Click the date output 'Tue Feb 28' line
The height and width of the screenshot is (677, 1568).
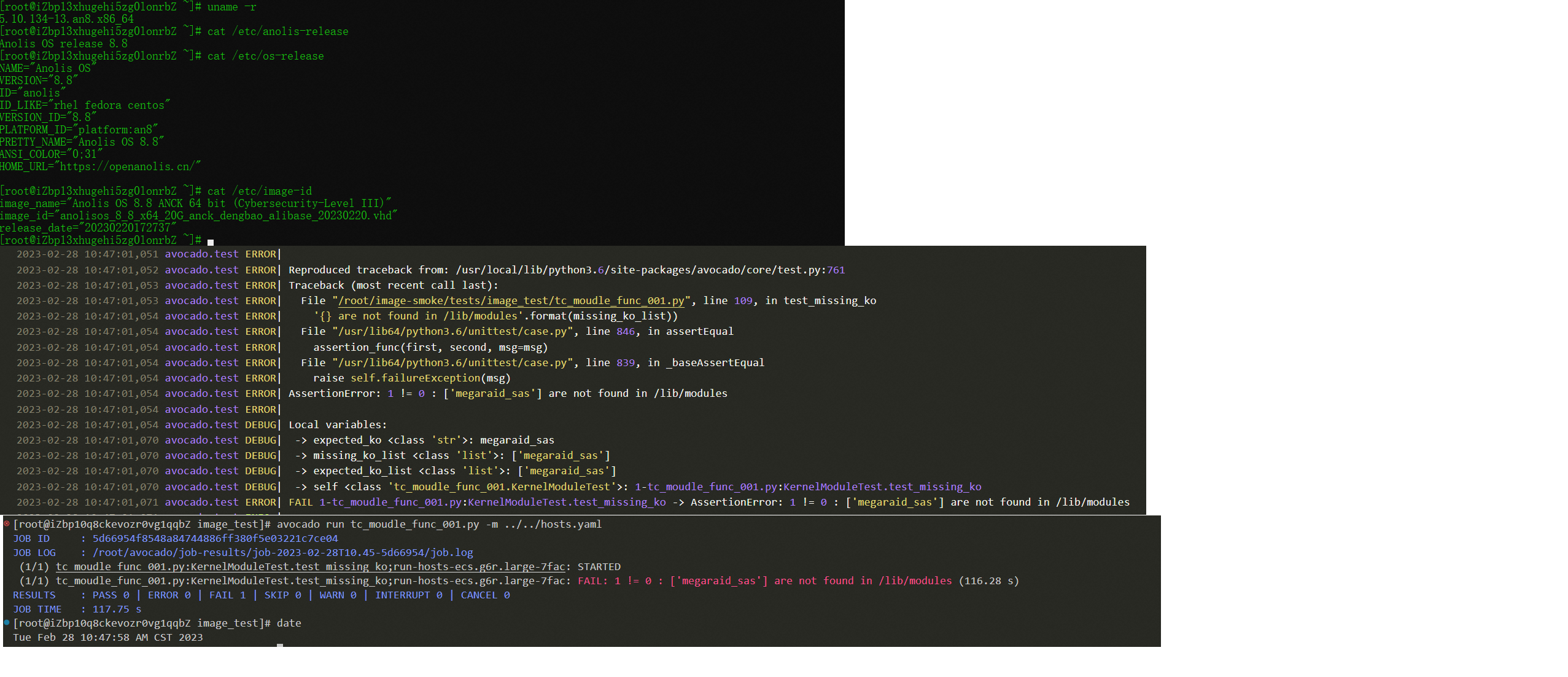(x=107, y=637)
